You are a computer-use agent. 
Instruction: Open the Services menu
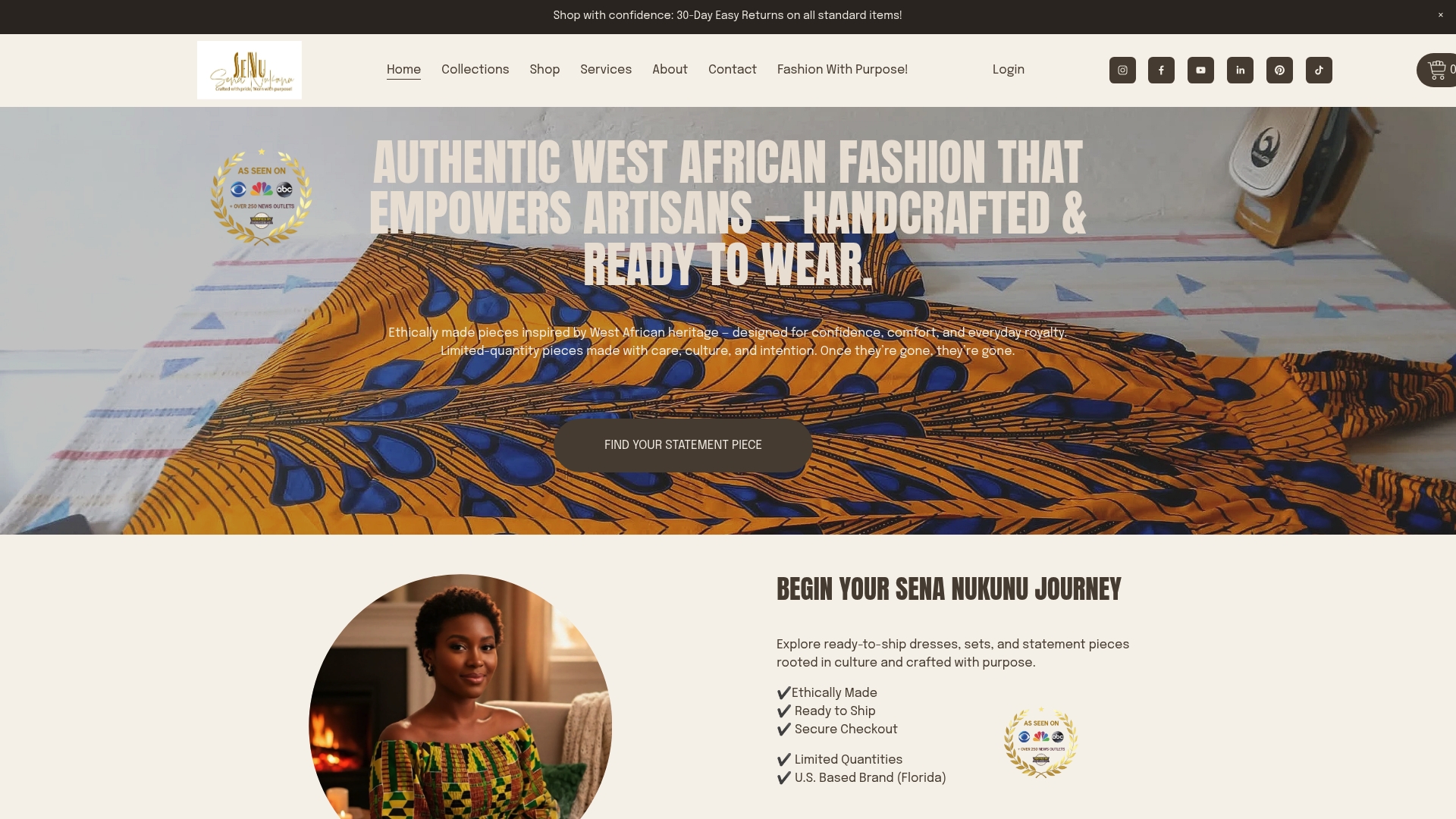pos(606,70)
